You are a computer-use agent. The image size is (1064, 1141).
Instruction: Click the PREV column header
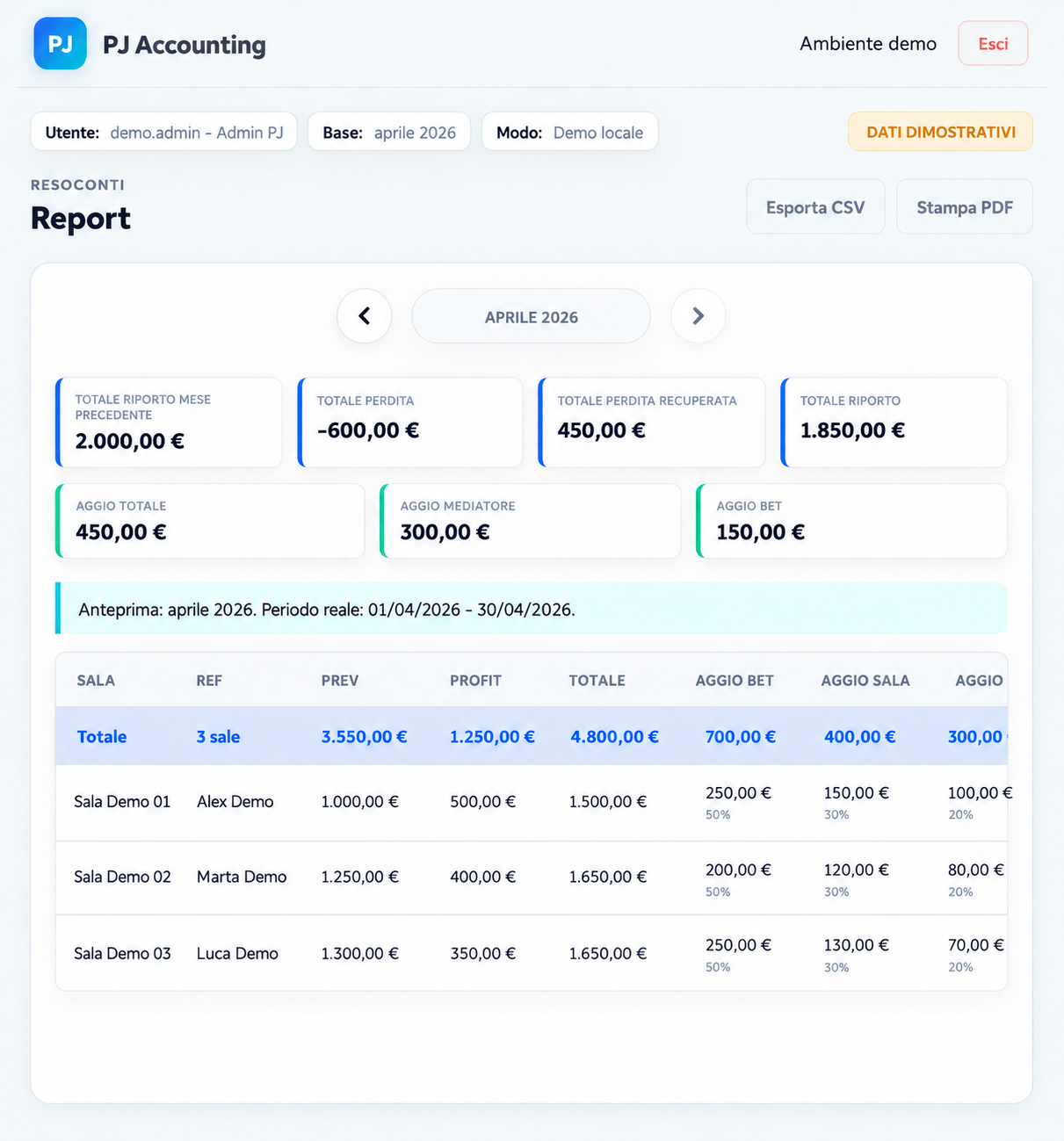340,680
